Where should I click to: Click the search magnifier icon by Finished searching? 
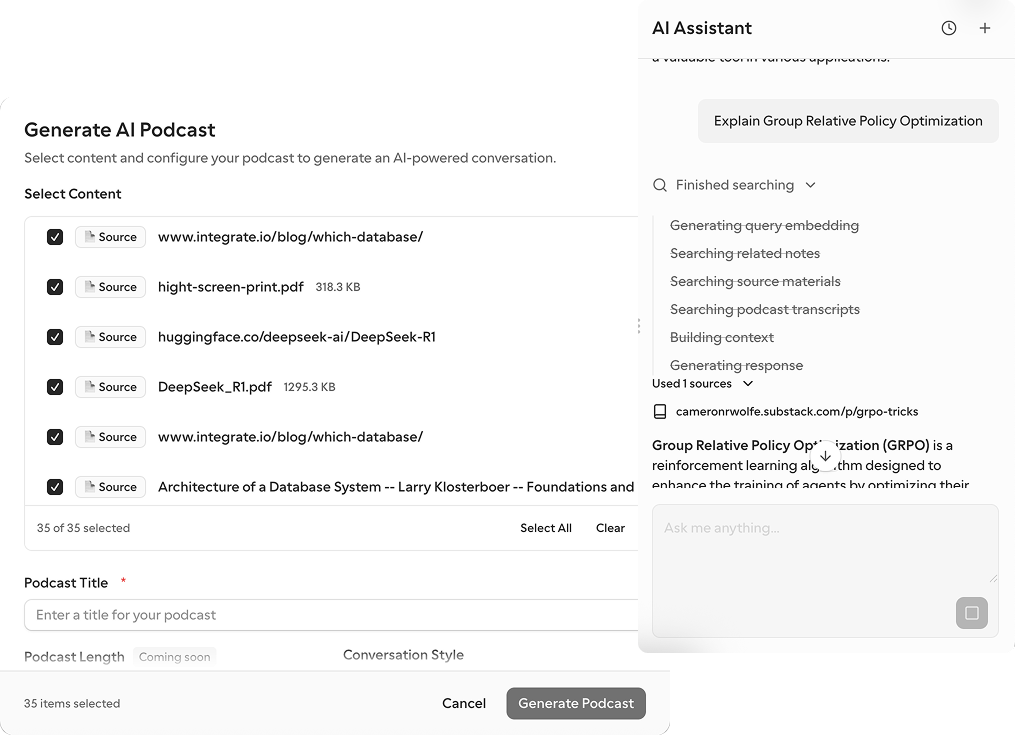click(x=660, y=185)
